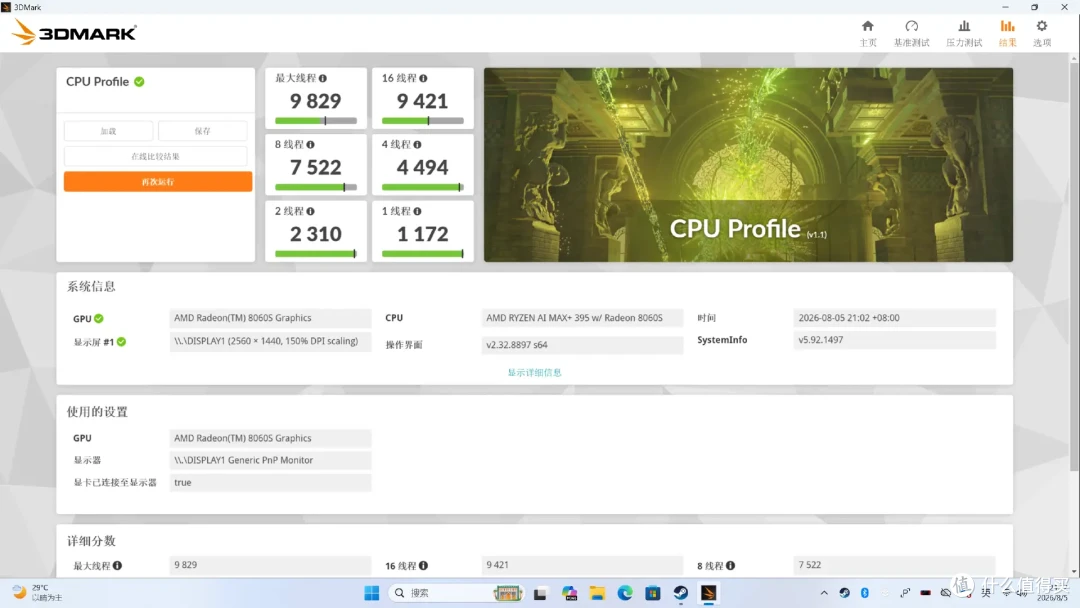Image resolution: width=1080 pixels, height=608 pixels.
Task: Open the Home (主页) tab
Action: (x=868, y=33)
